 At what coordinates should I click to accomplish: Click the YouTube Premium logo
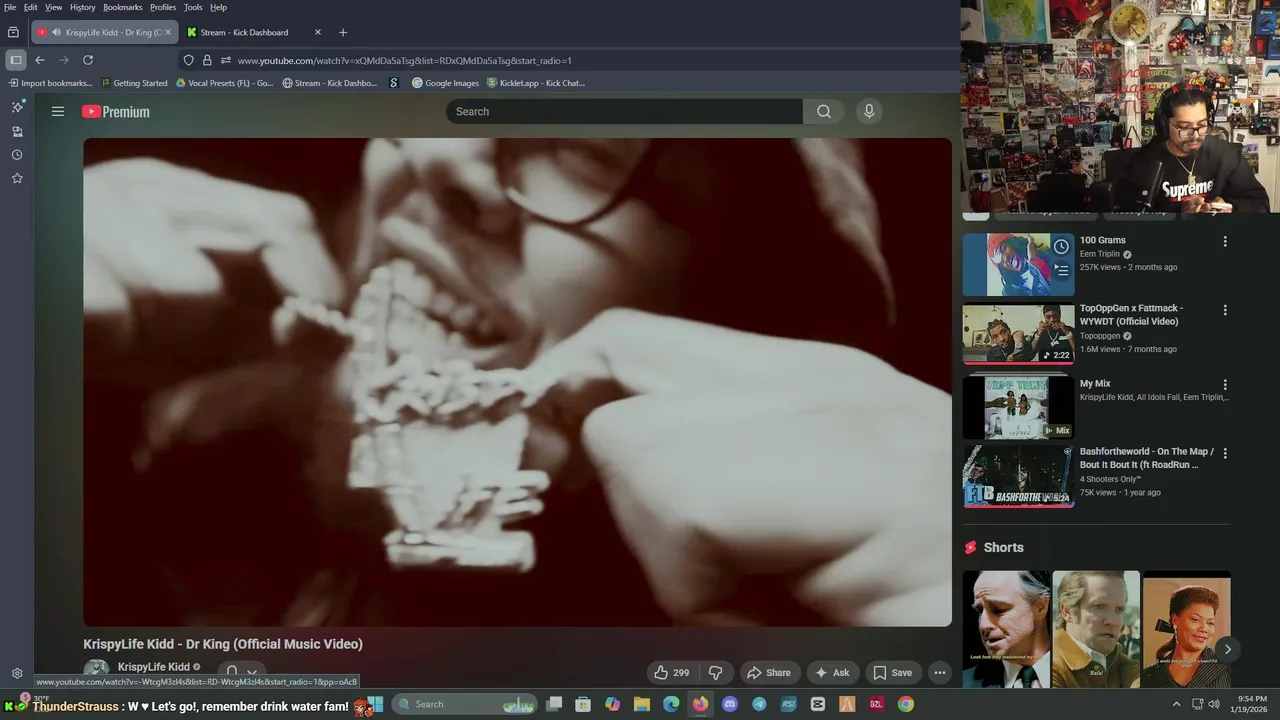point(116,112)
